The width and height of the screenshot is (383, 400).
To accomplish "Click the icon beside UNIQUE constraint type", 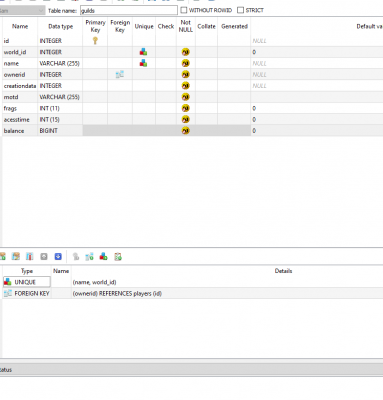I will (x=8, y=282).
